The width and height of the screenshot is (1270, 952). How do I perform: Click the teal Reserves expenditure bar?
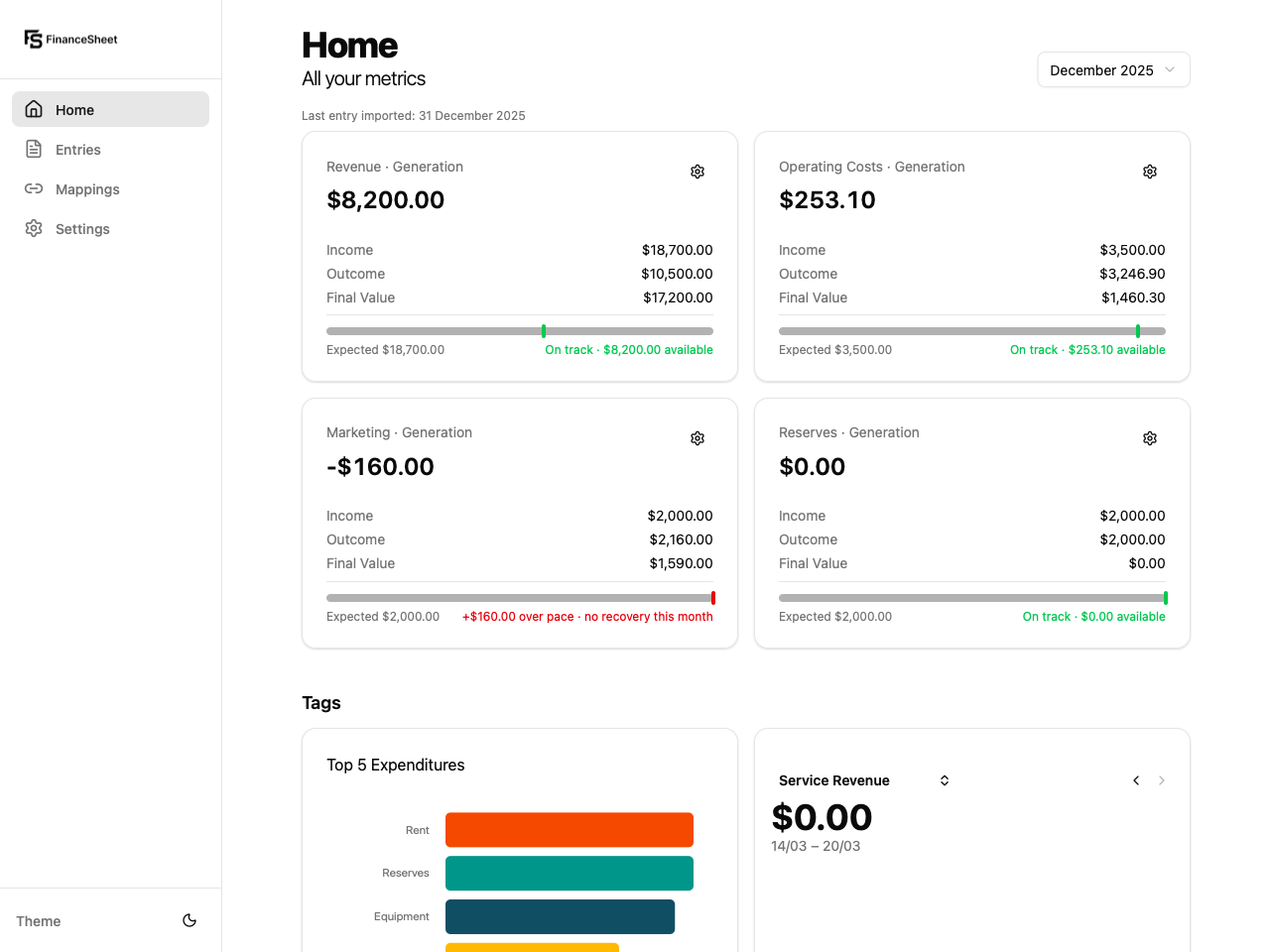pos(569,873)
